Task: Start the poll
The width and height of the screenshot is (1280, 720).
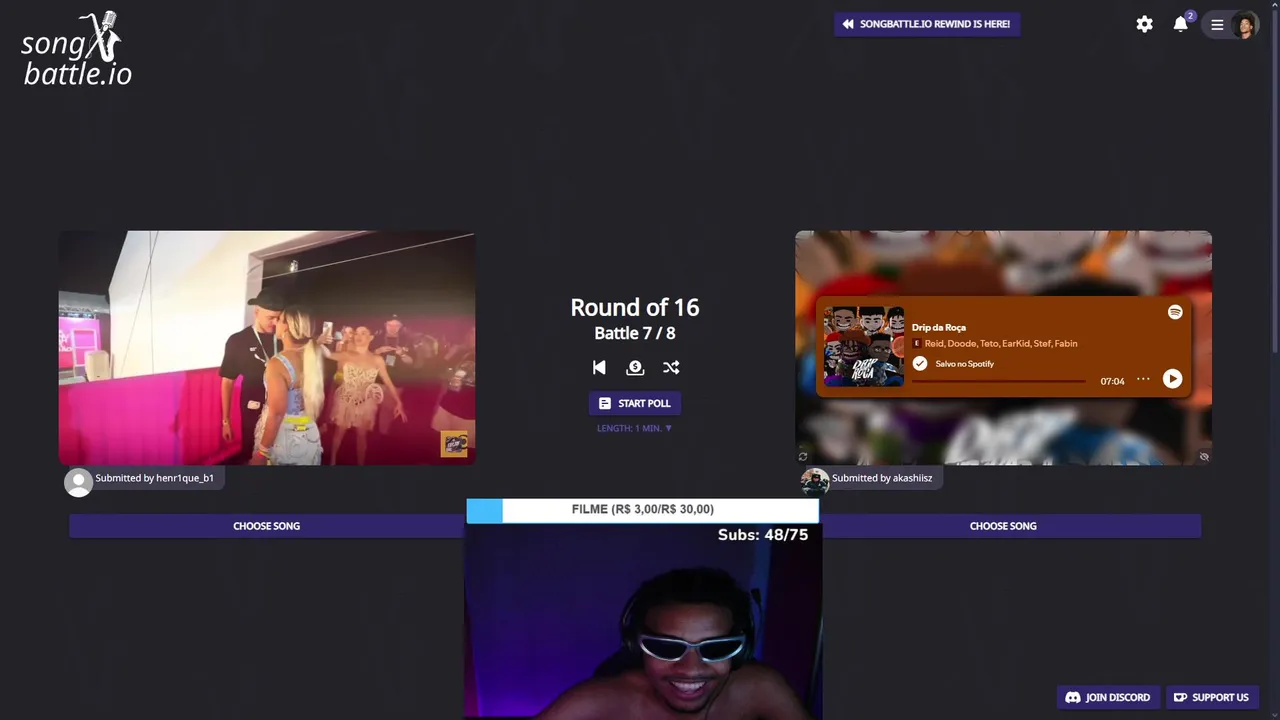Action: pos(635,403)
